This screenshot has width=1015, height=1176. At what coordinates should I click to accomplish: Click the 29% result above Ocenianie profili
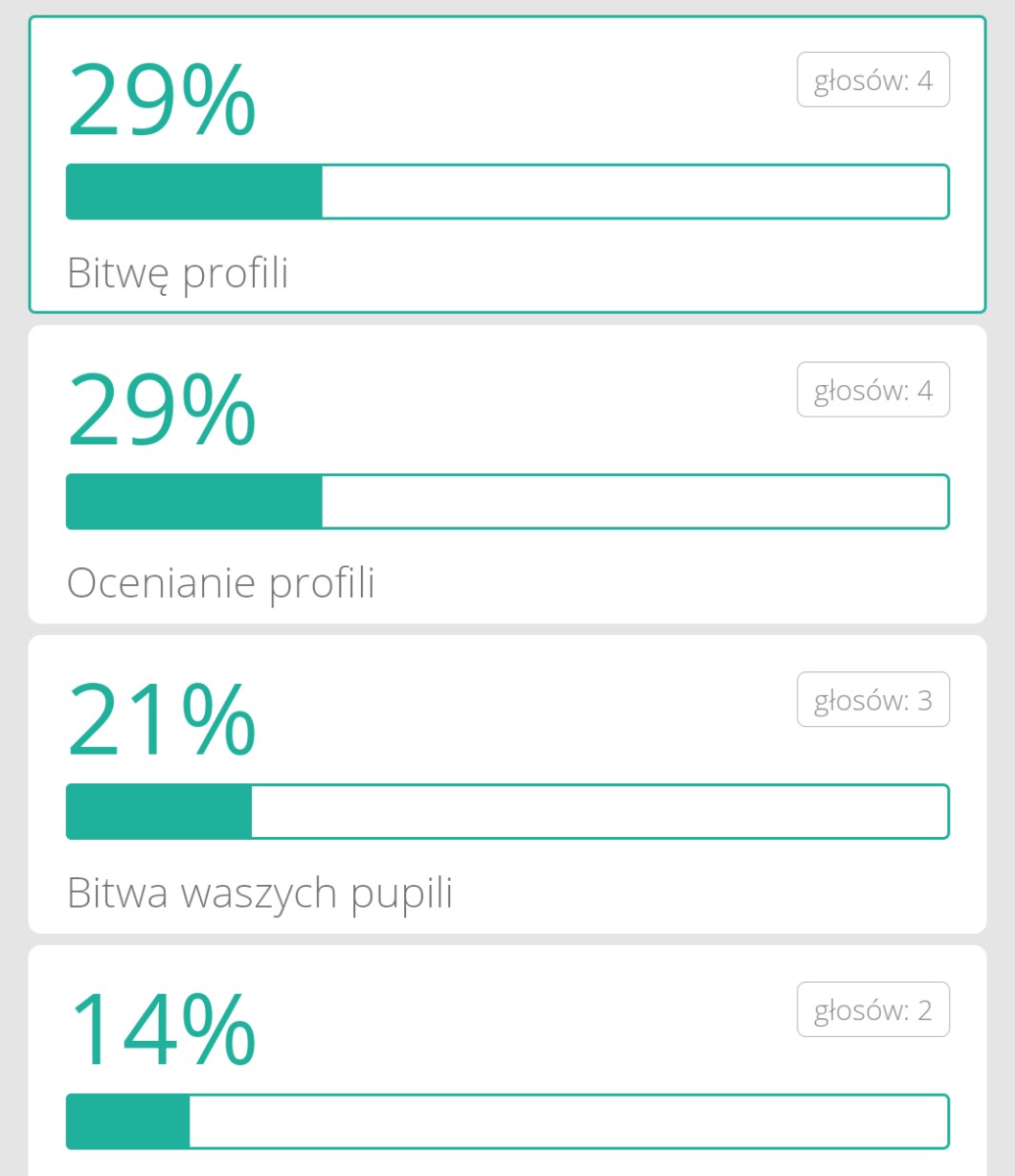[x=161, y=410]
